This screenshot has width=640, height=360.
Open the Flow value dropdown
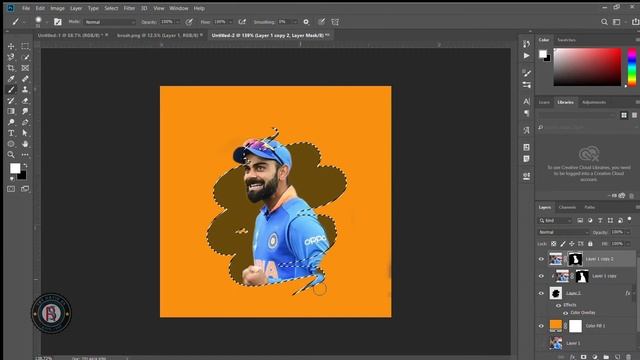(231, 22)
